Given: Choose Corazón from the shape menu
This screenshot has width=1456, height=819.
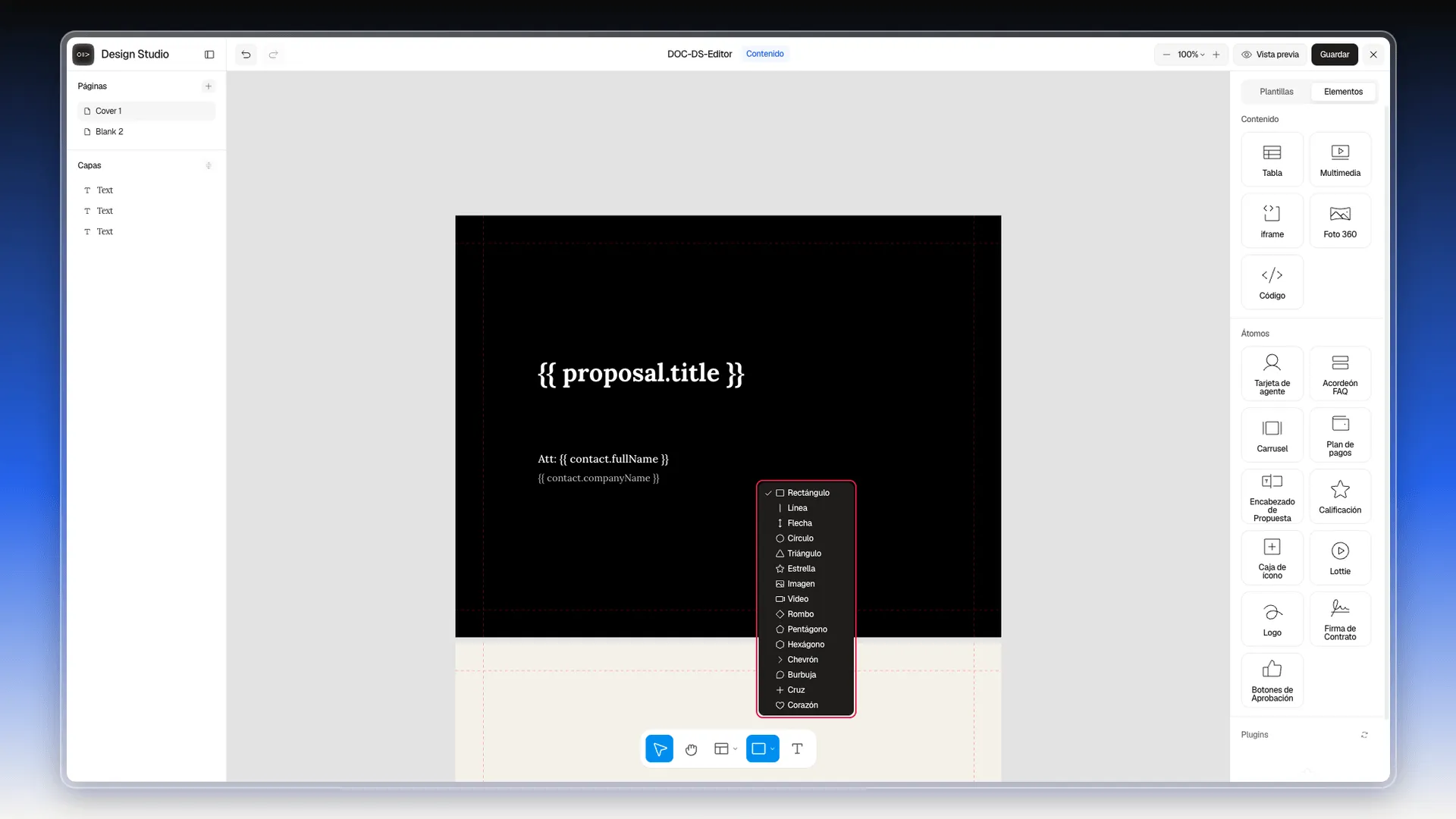Looking at the screenshot, I should tap(806, 705).
